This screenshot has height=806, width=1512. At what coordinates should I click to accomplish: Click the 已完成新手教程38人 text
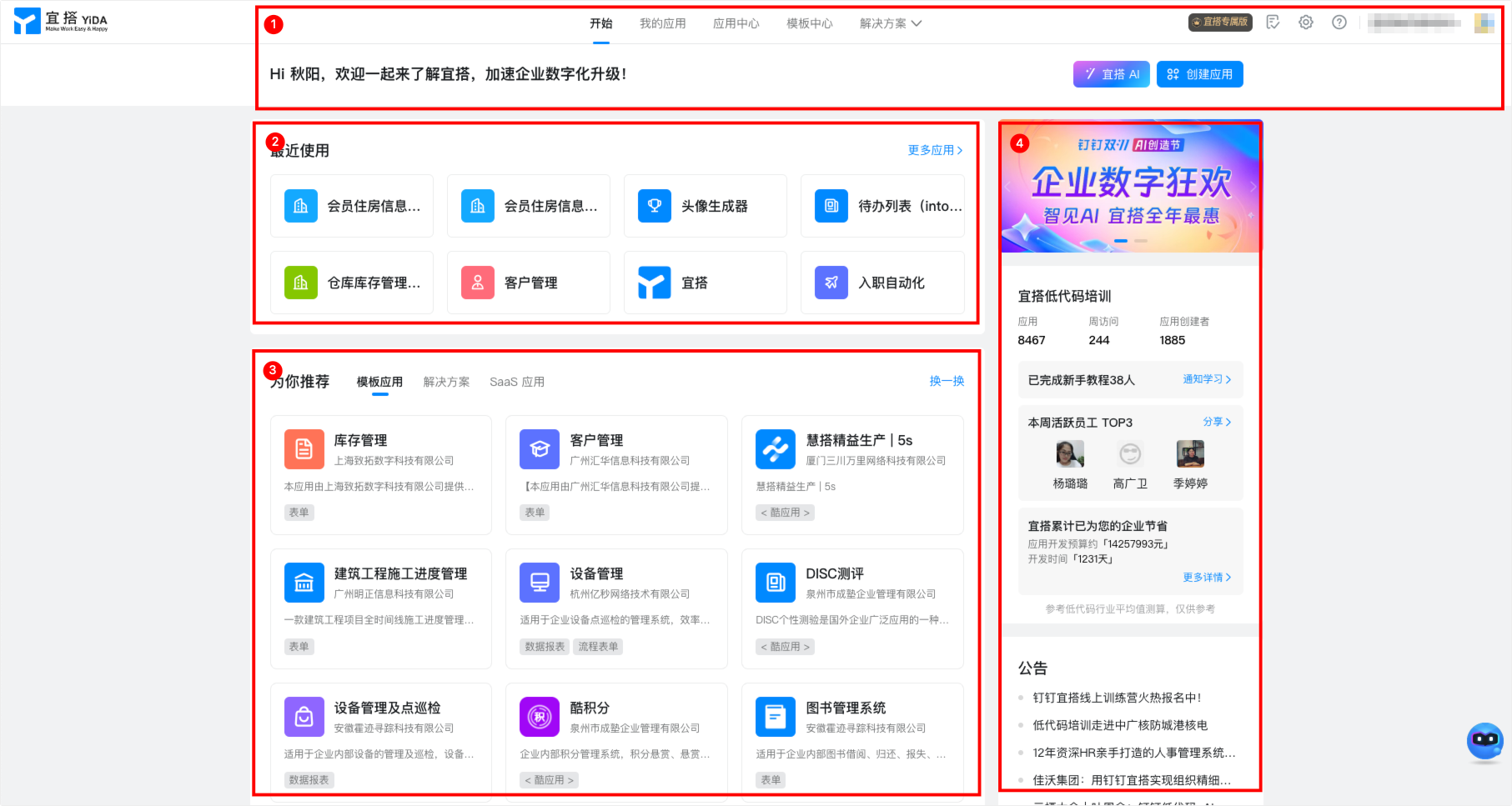click(x=1081, y=380)
